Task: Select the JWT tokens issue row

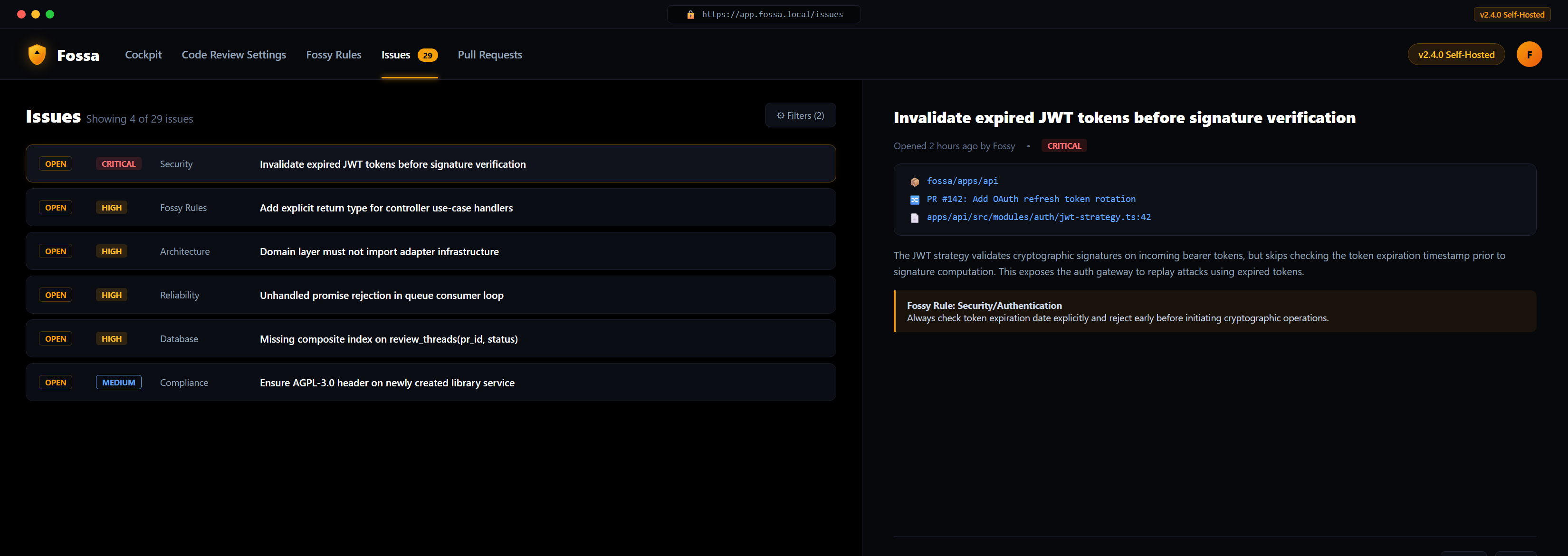Action: pos(430,164)
